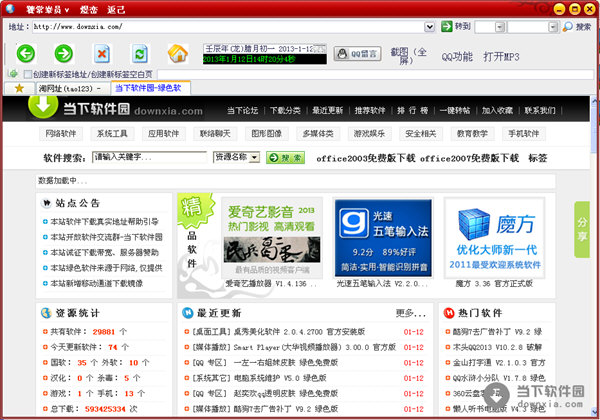Click the green download arrow site logo
The width and height of the screenshot is (600, 420).
[x=43, y=106]
